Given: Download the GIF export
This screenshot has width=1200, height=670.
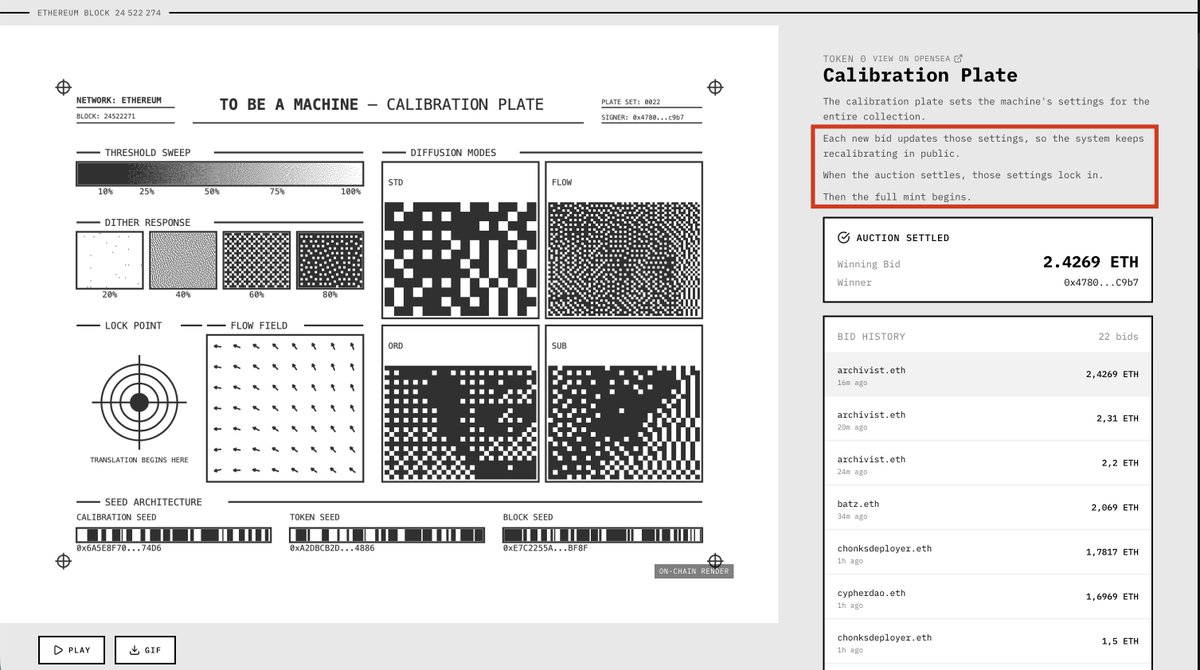Looking at the screenshot, I should (145, 650).
